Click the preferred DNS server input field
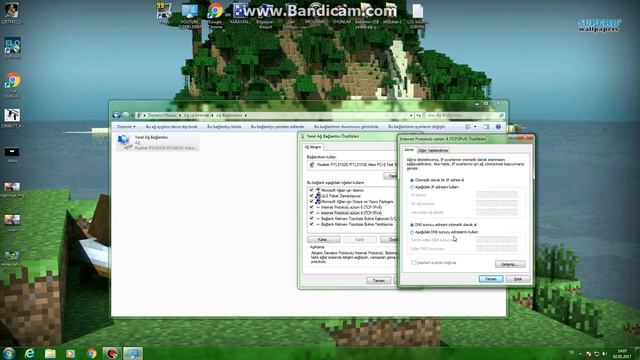The image size is (640, 360). [x=497, y=240]
